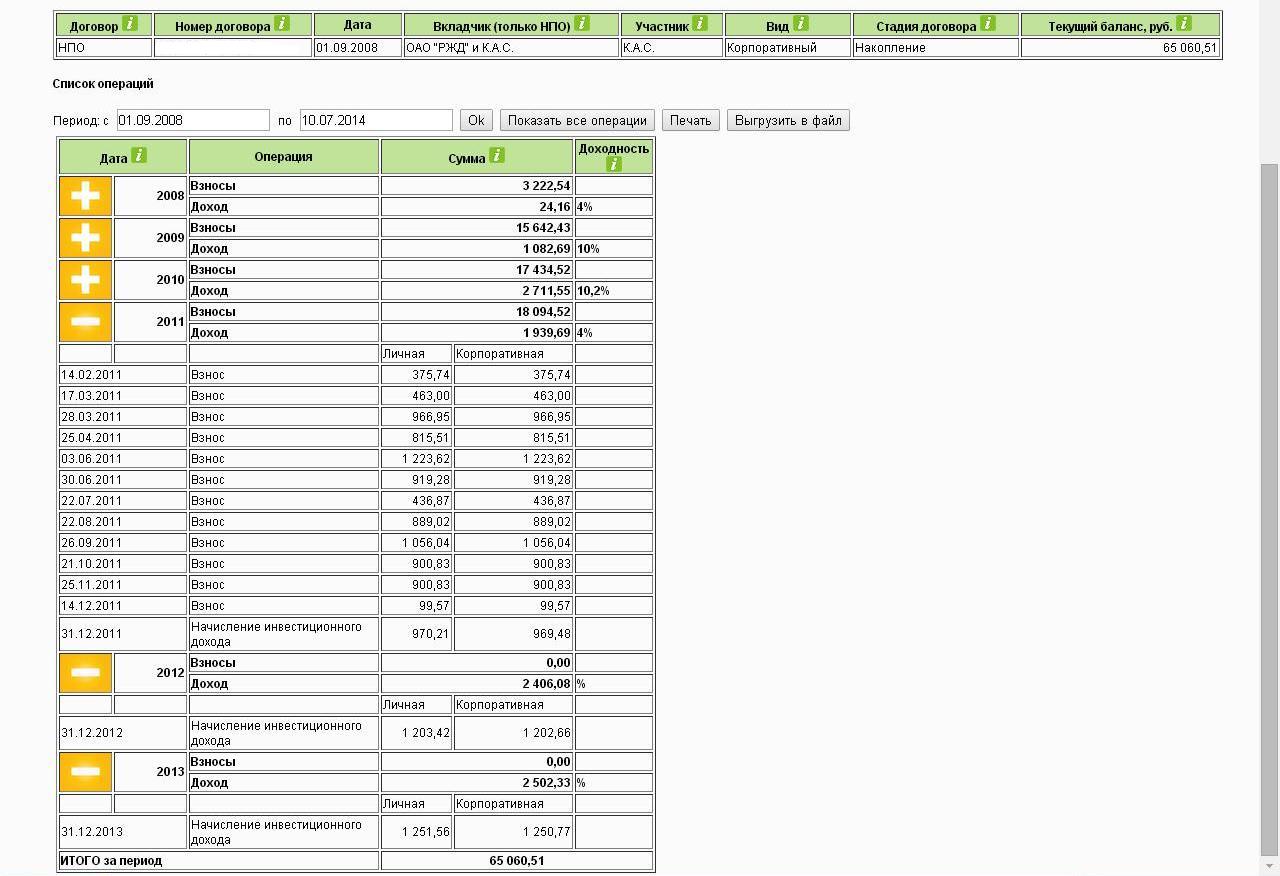Image resolution: width=1280 pixels, height=876 pixels.
Task: Collapse the 2012 year operations
Action: pos(85,673)
